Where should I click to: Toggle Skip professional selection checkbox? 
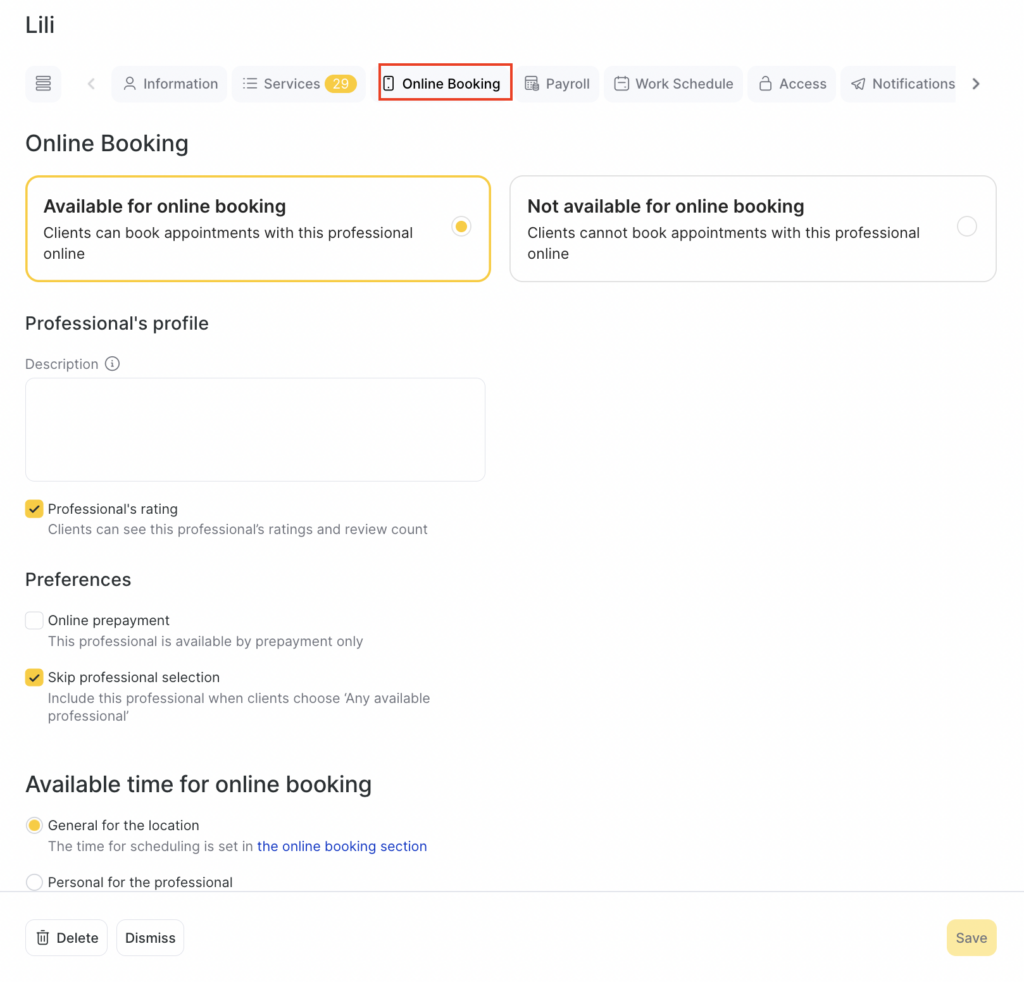coord(34,677)
